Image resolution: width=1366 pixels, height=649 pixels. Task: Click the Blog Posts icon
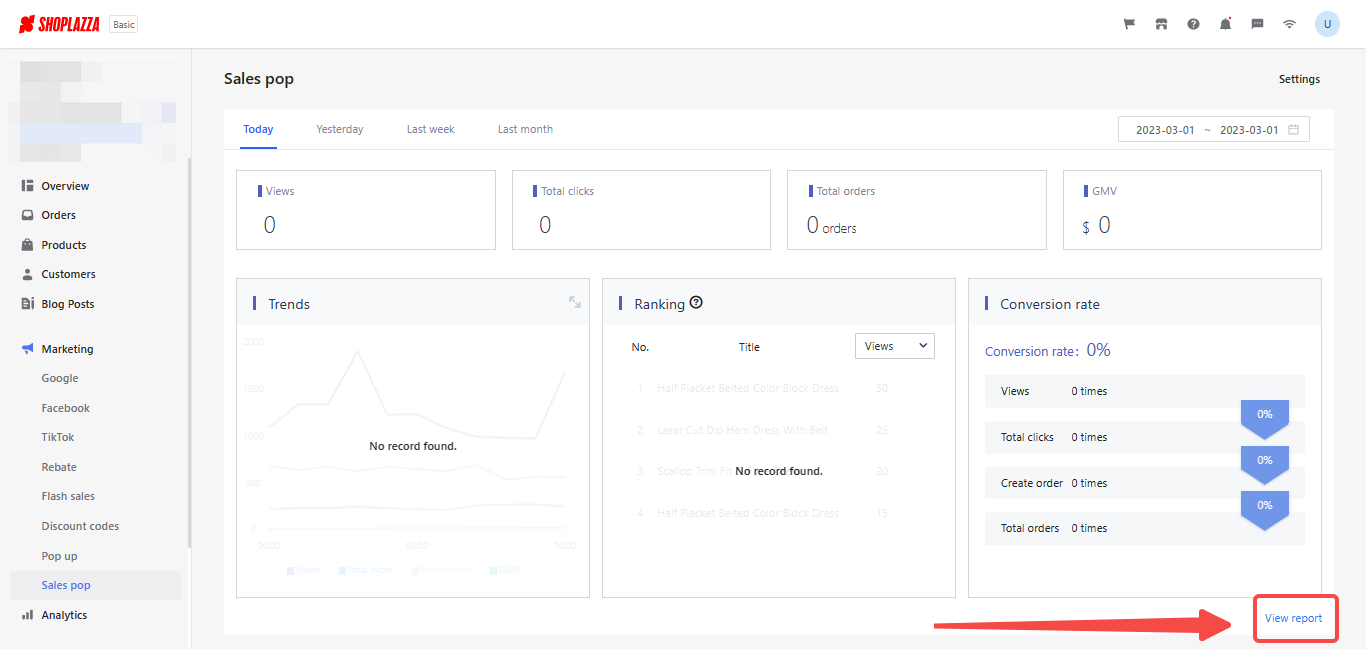(x=28, y=304)
